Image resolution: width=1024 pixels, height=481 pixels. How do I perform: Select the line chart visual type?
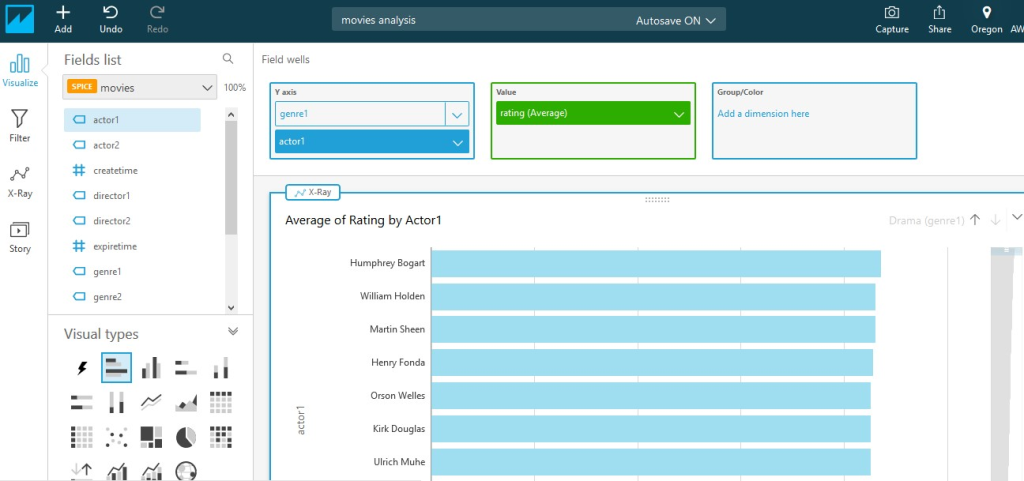click(x=151, y=402)
